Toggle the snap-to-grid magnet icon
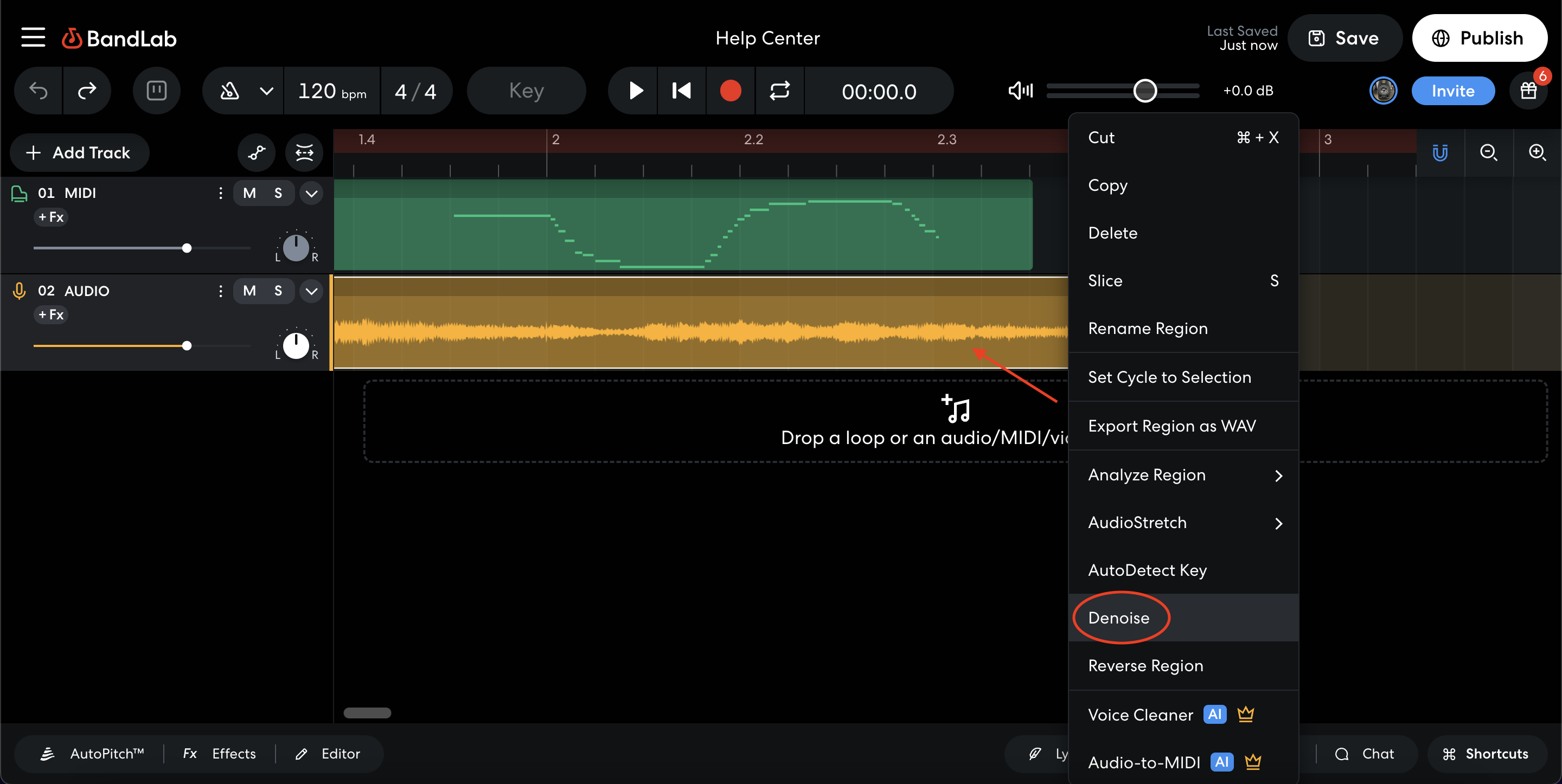This screenshot has width=1562, height=784. 1440,152
